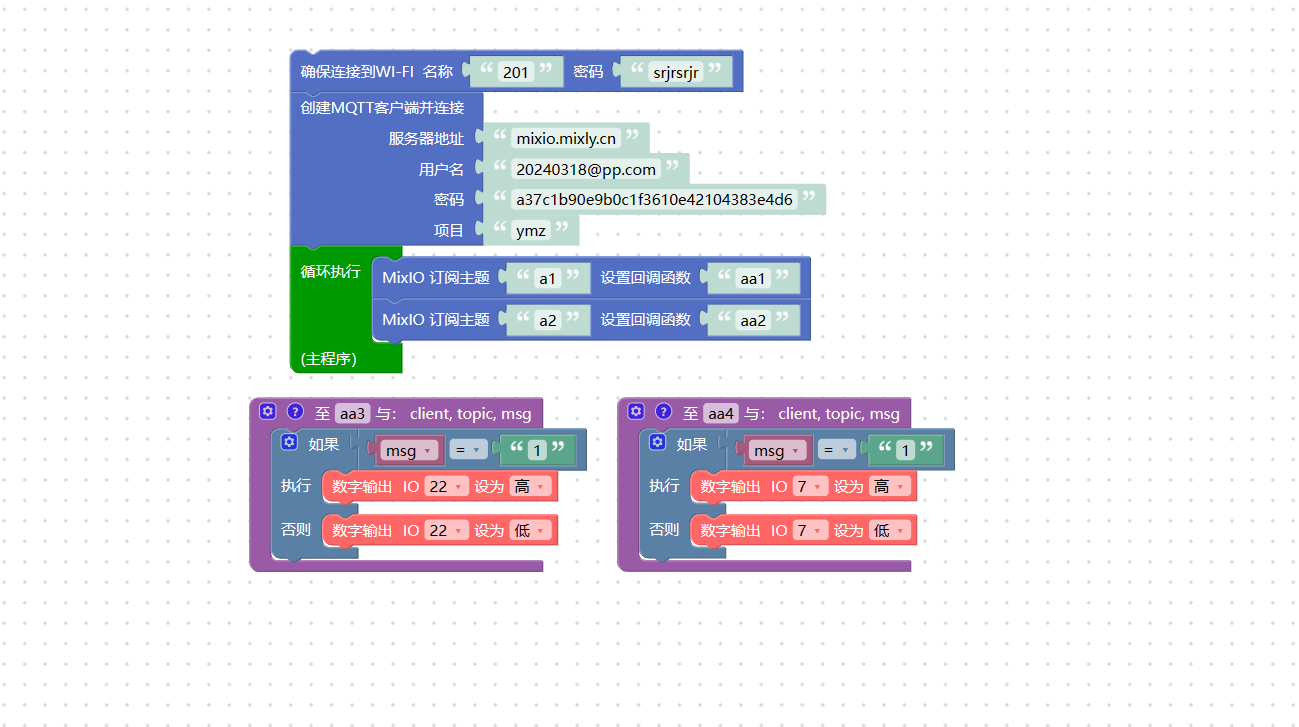Select client, topic, msg parameters of aa3
The height and width of the screenshot is (727, 1299).
click(x=470, y=413)
